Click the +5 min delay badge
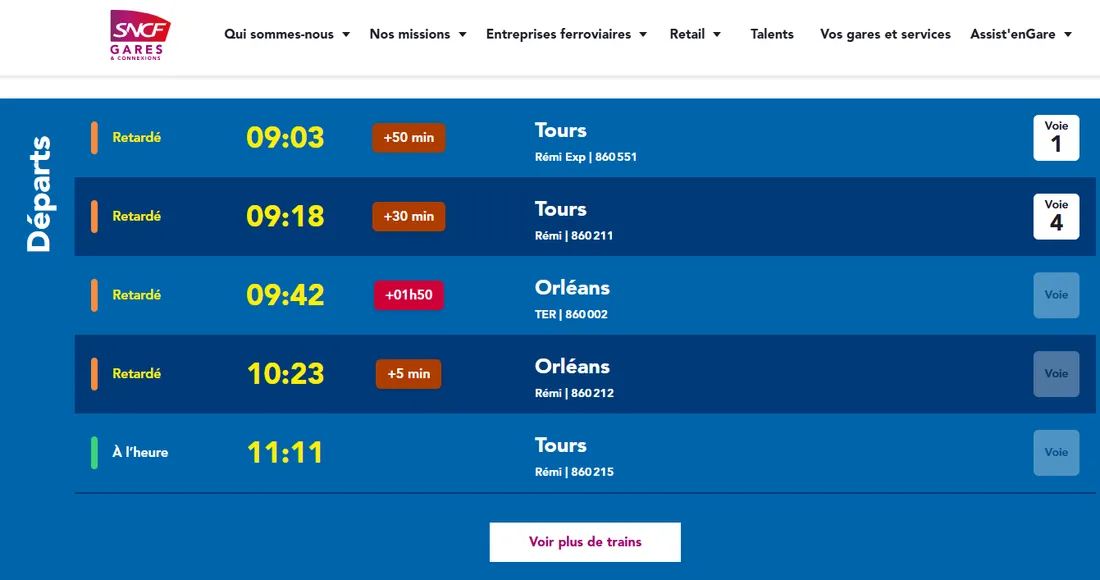 408,373
